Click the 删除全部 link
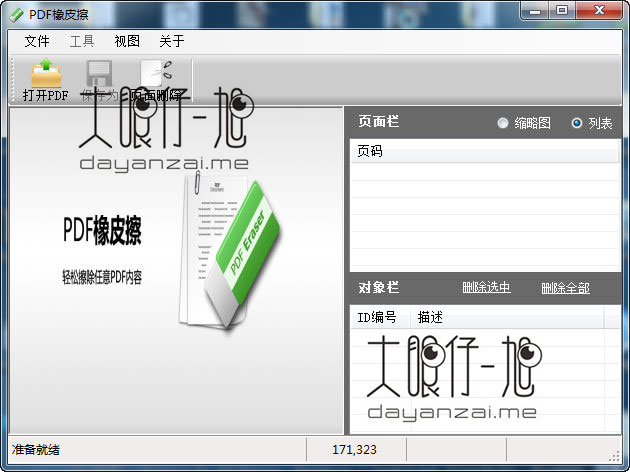 [x=565, y=288]
